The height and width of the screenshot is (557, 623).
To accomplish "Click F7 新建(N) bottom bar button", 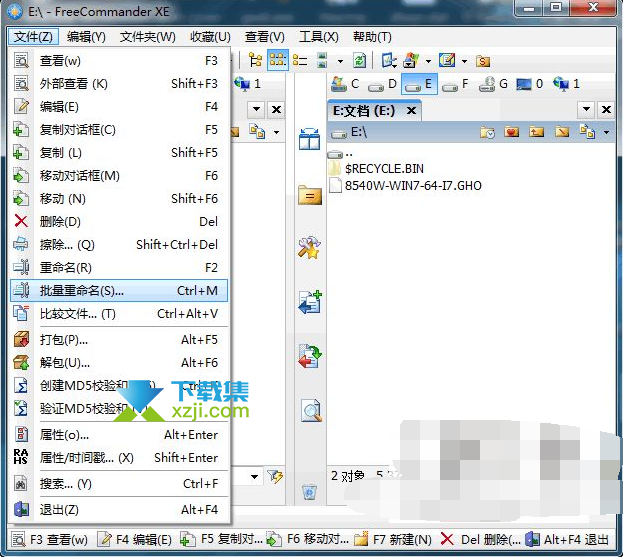I will tap(393, 540).
